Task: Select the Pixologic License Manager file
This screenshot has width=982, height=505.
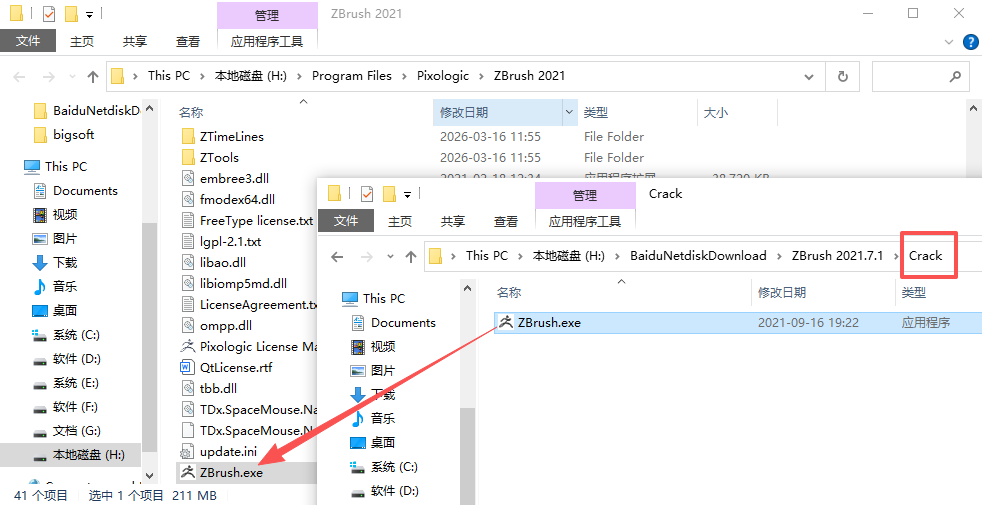Action: point(249,346)
